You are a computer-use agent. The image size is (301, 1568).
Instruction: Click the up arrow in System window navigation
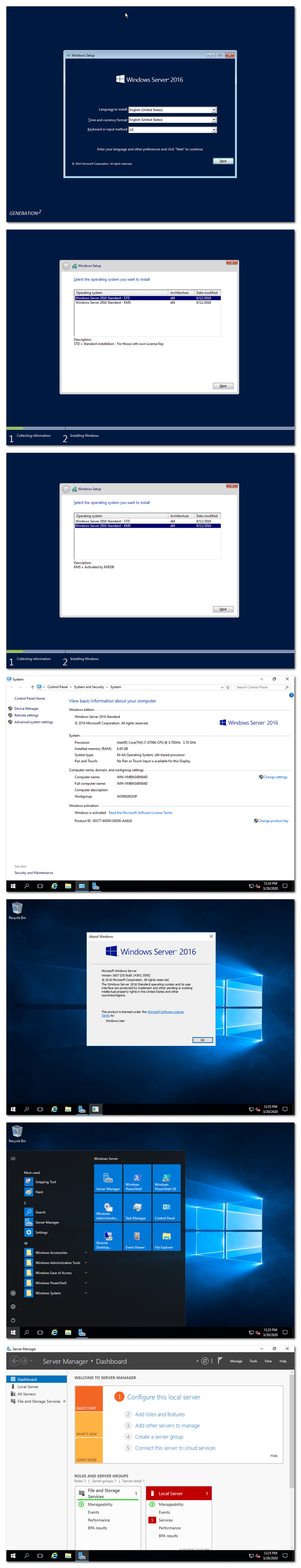click(32, 686)
